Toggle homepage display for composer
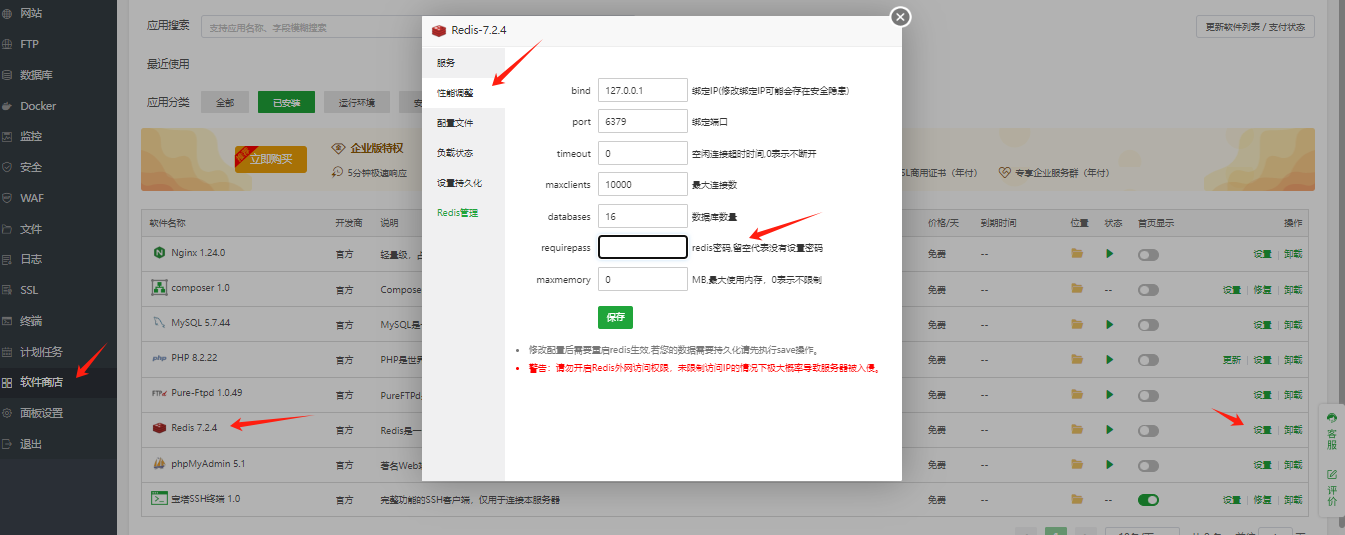1345x535 pixels. 1148,289
